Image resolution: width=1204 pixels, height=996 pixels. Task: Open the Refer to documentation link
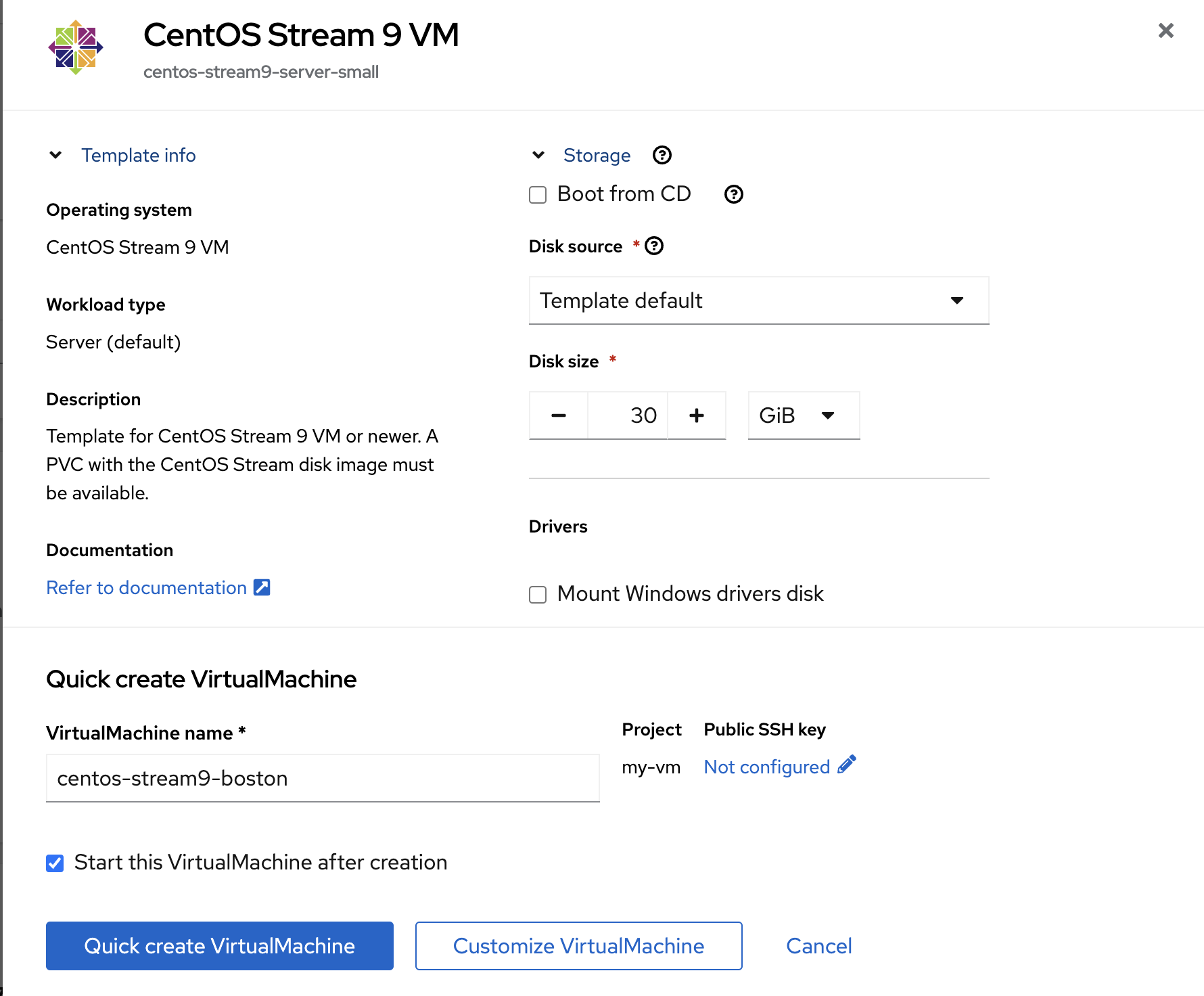(146, 587)
